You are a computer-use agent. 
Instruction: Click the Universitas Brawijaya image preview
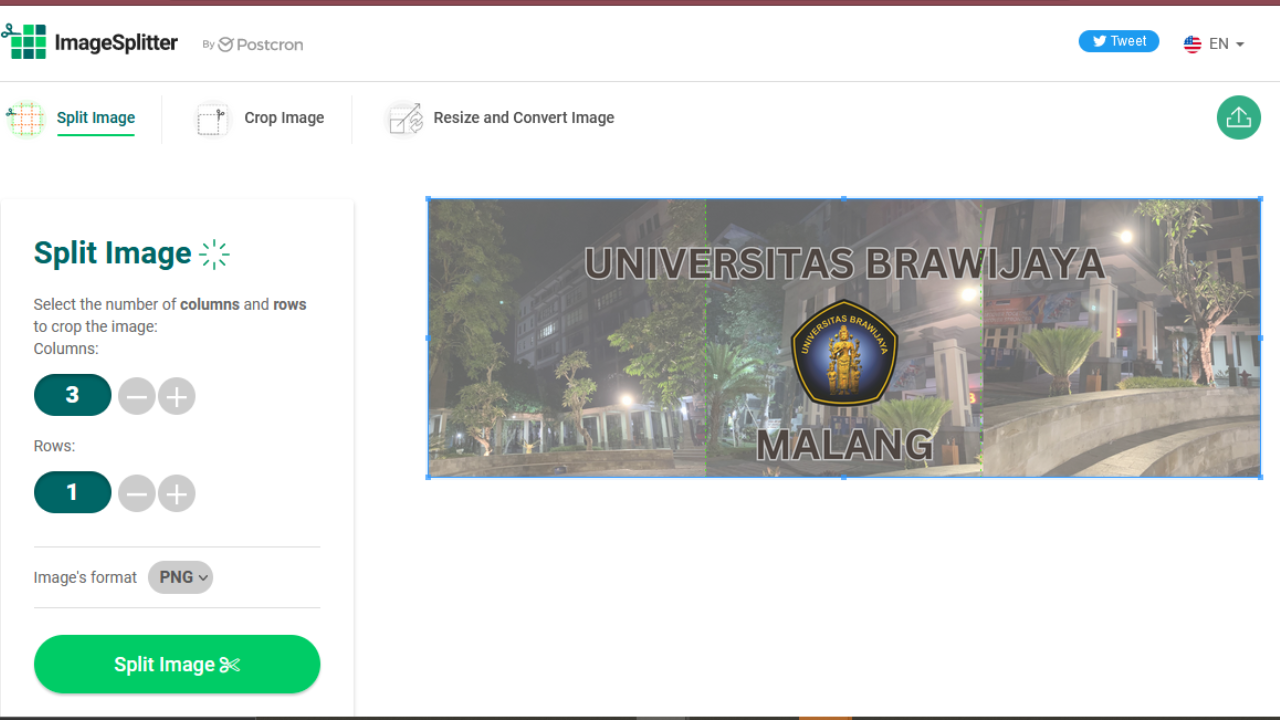coord(844,338)
